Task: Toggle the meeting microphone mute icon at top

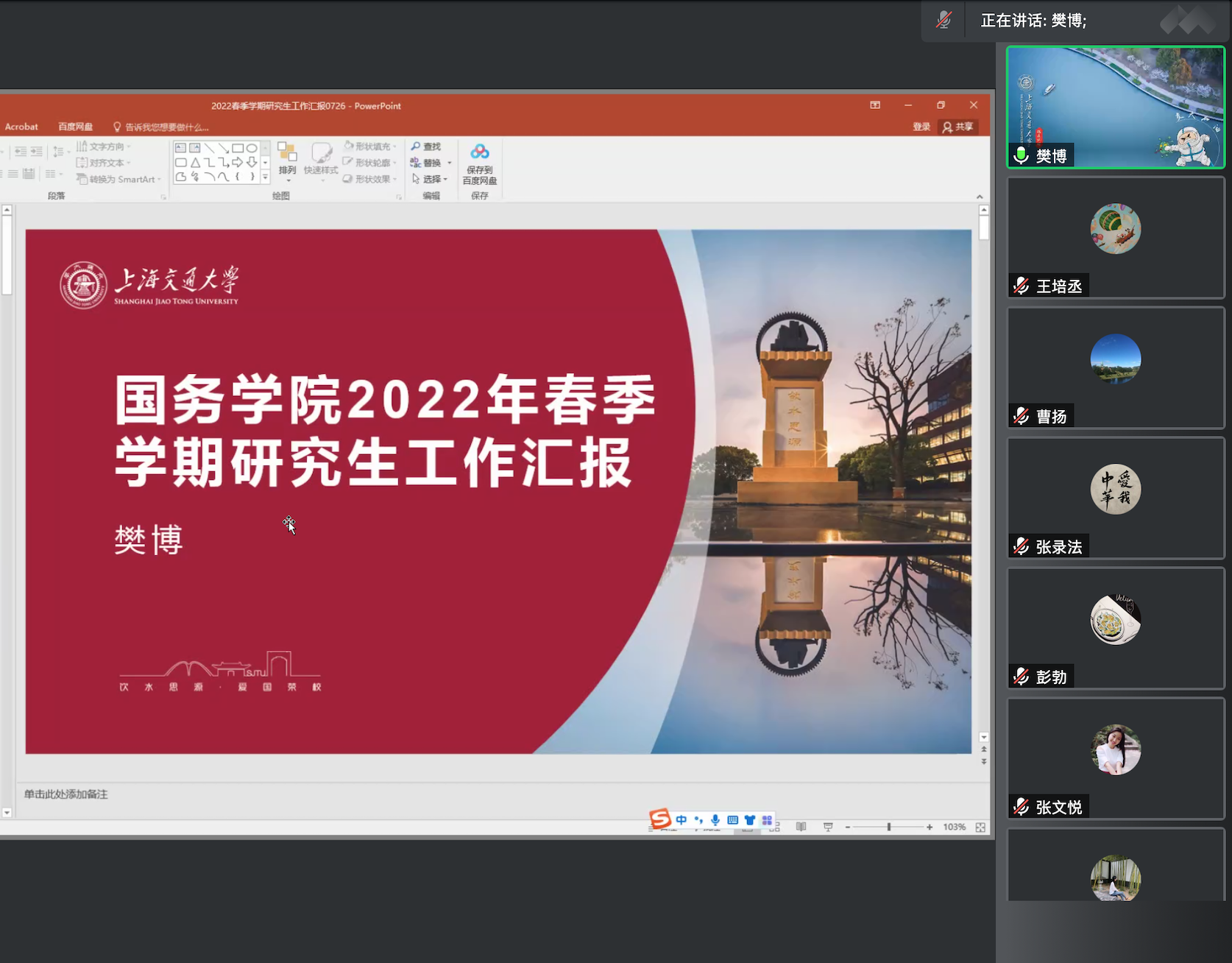Action: 944,20
